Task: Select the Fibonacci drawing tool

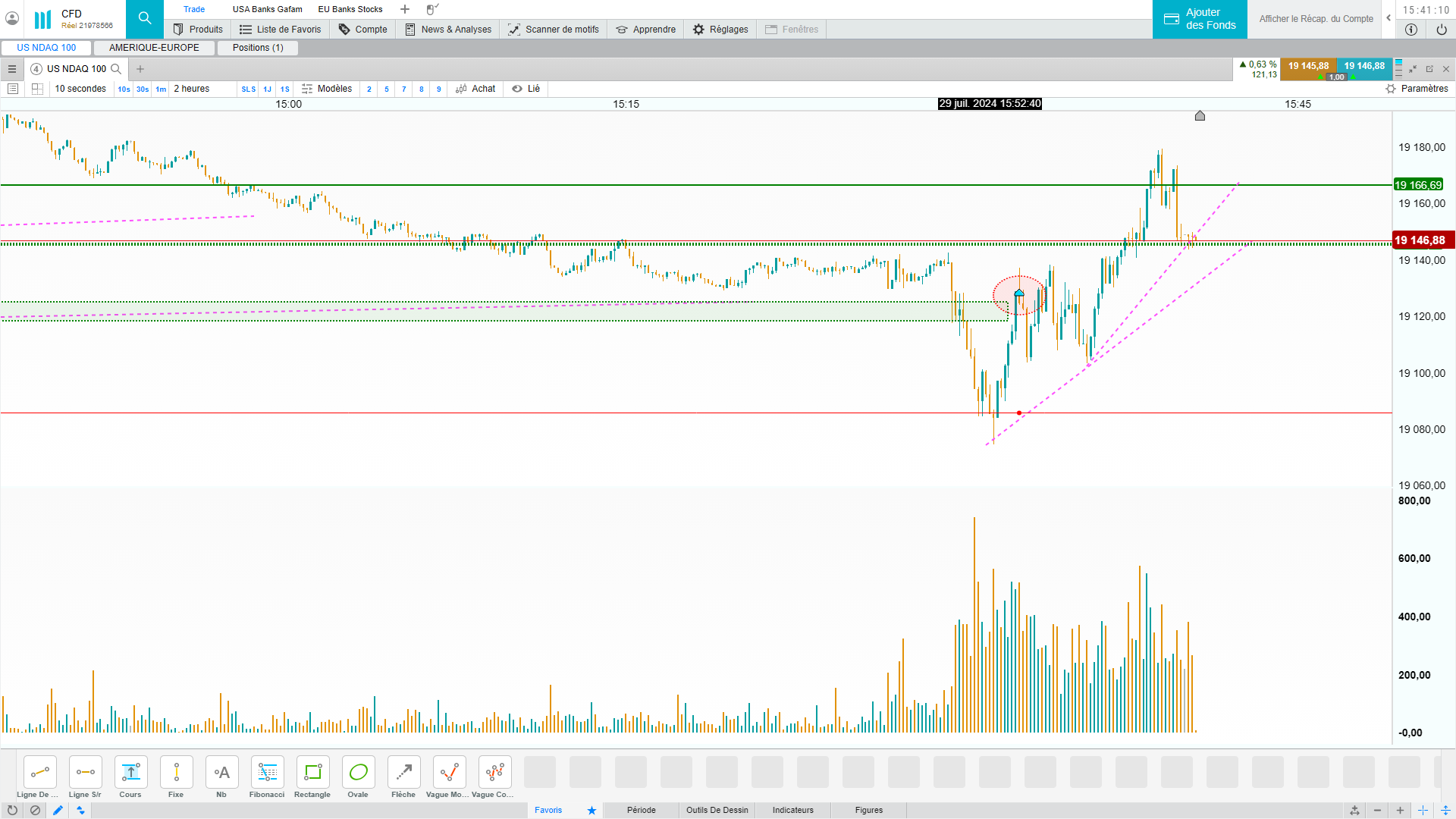Action: [x=267, y=773]
